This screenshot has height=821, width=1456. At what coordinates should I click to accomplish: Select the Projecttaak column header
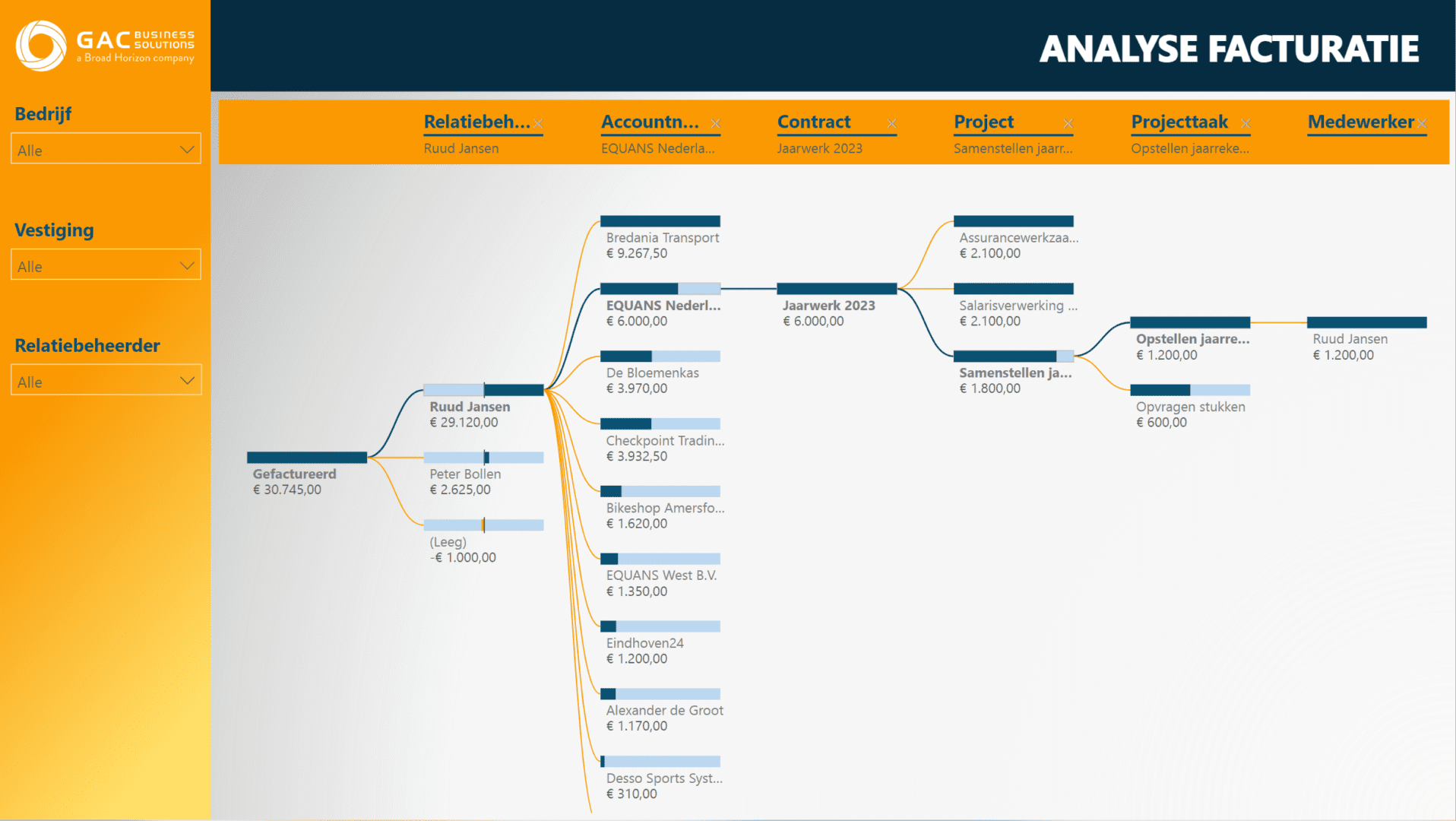coord(1179,122)
